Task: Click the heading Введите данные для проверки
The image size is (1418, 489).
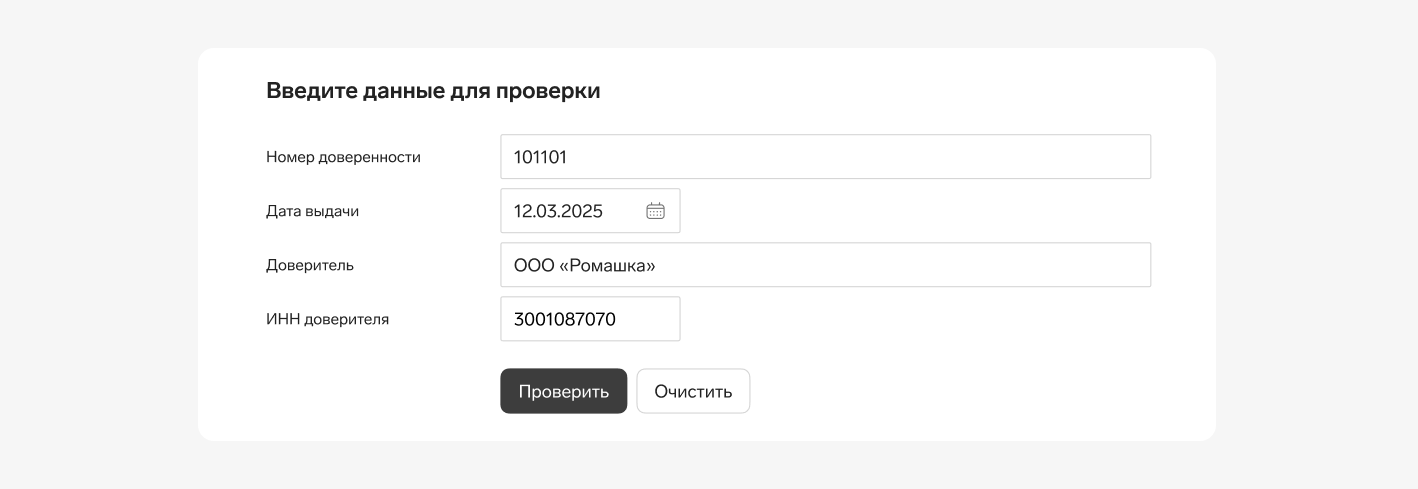Action: [433, 91]
